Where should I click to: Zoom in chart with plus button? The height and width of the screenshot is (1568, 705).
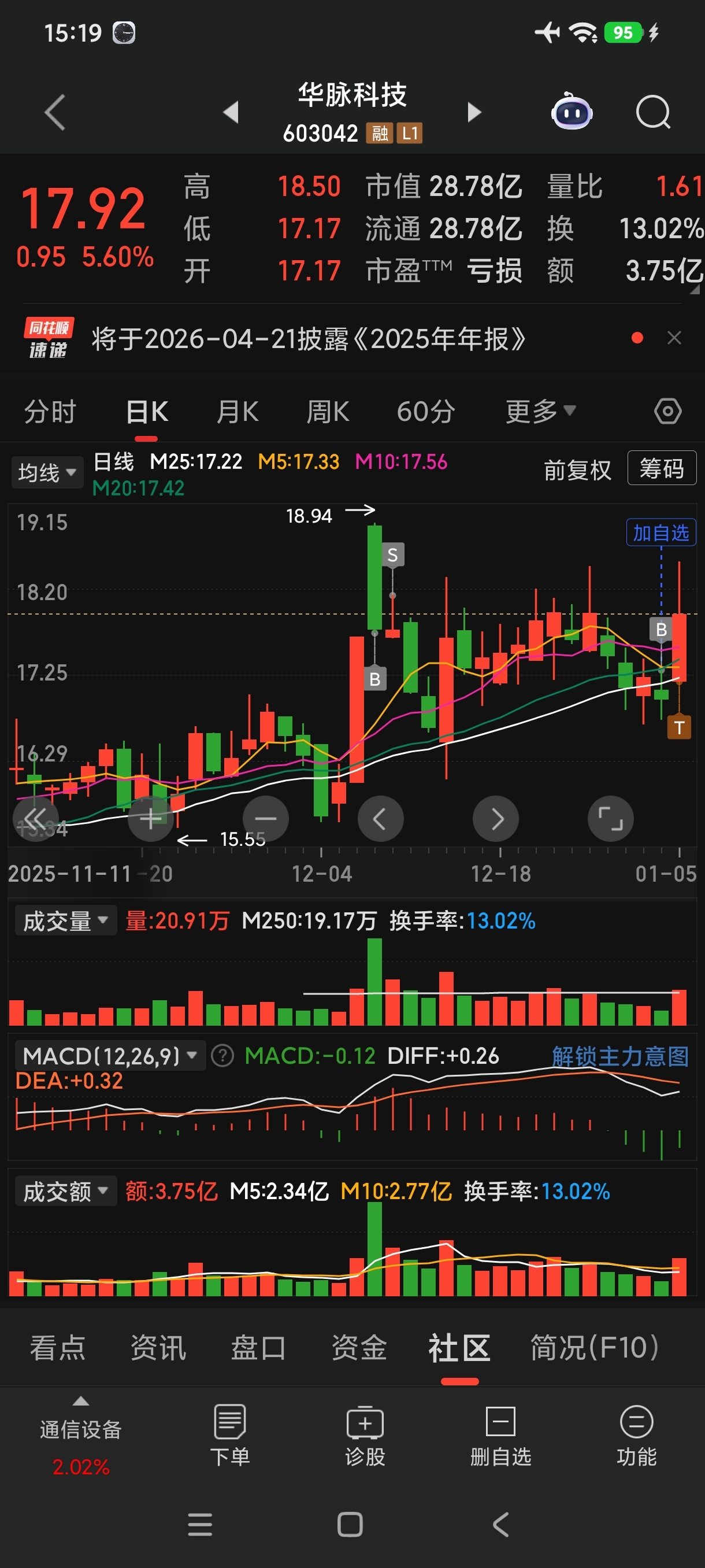[150, 819]
